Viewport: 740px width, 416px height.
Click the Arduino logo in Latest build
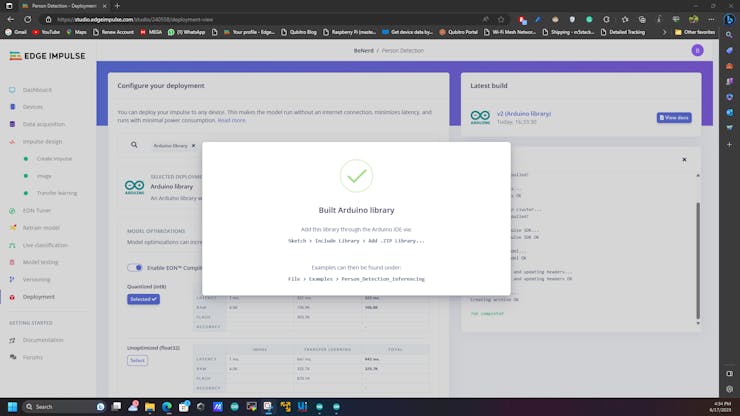click(x=480, y=117)
